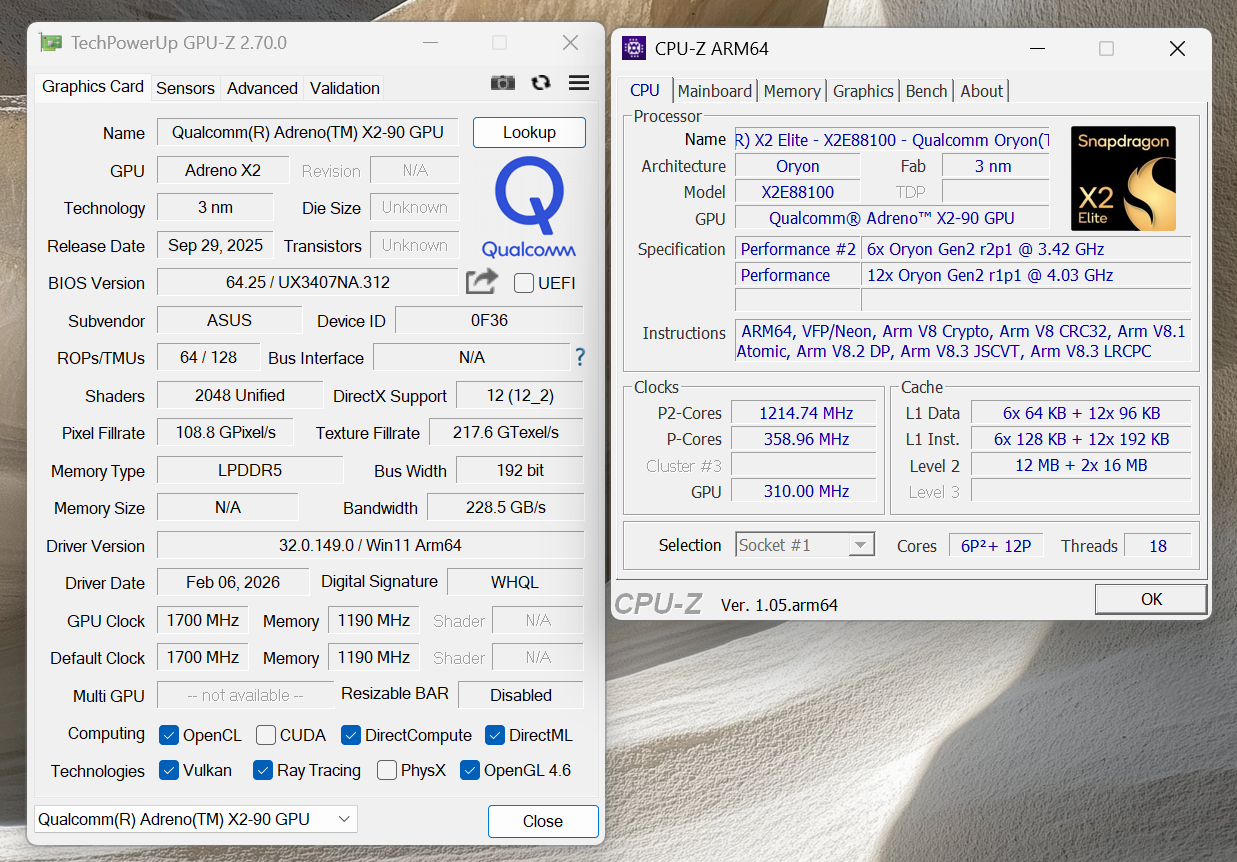Open the Adreno X2-90 GPU selector dropdown
The image size is (1237, 862).
(196, 819)
